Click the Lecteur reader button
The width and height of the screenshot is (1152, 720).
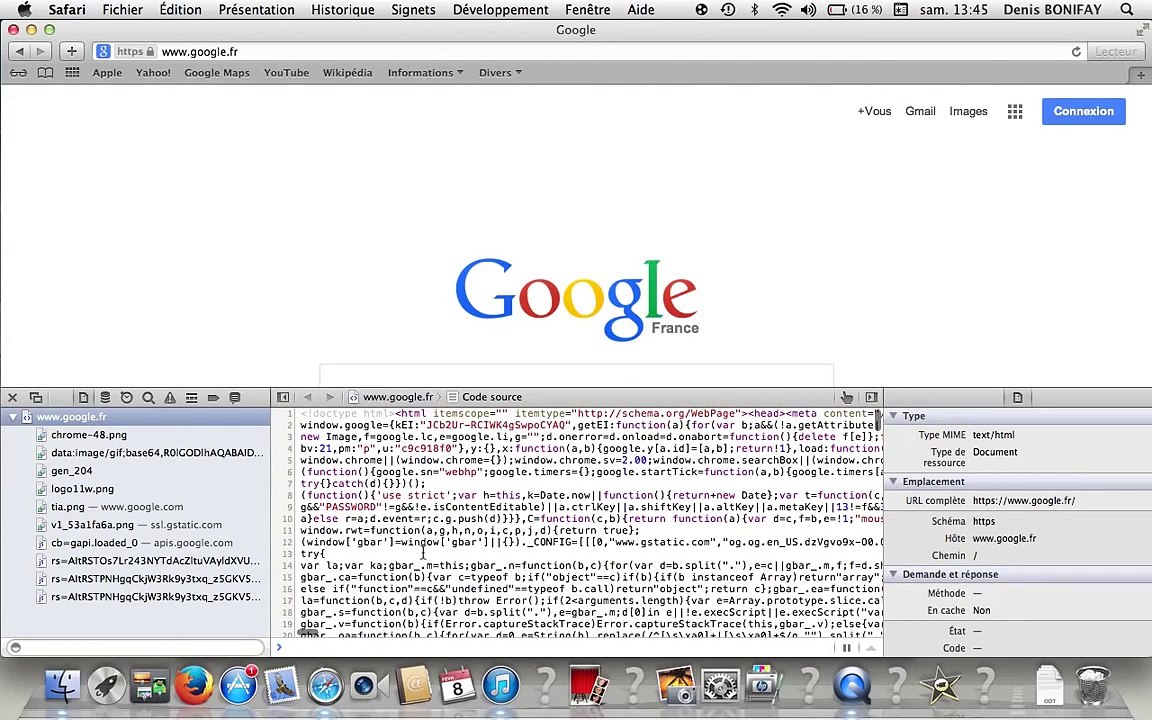click(x=1115, y=51)
